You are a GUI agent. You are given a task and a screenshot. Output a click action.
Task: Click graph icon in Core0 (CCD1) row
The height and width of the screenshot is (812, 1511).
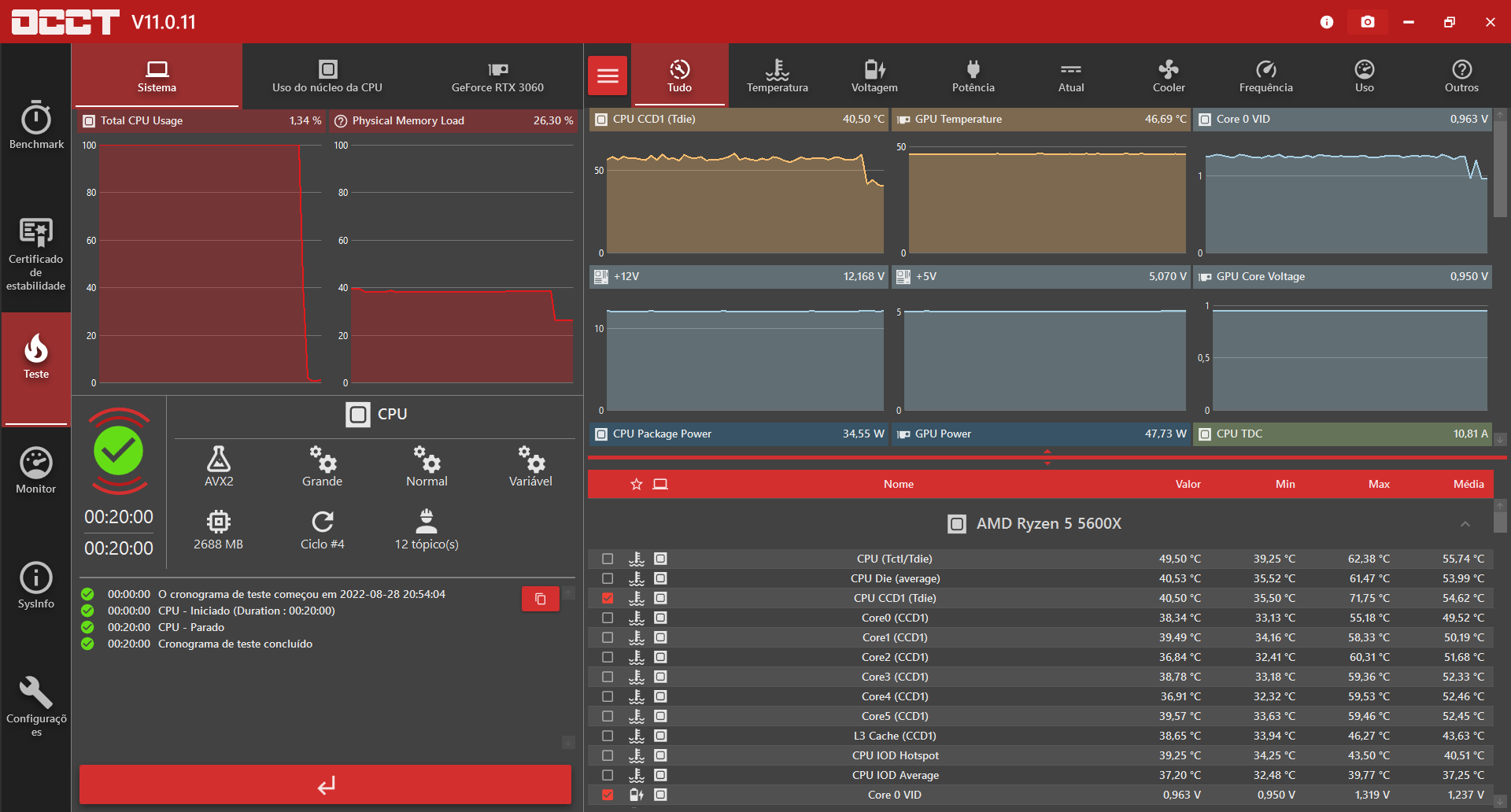[660, 618]
